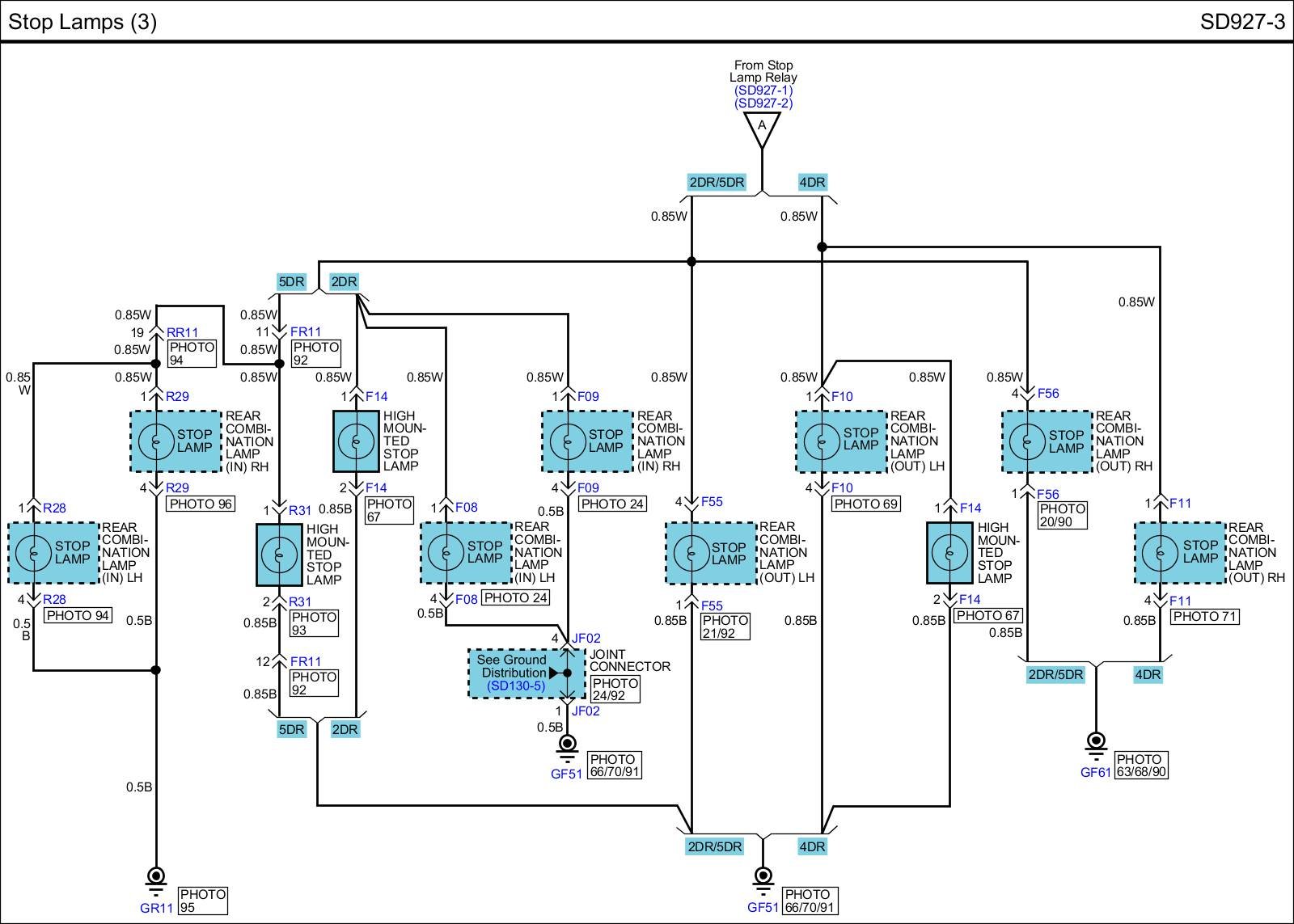Select the JF02 pin 4 connector label
The width and height of the screenshot is (1294, 924).
(586, 638)
